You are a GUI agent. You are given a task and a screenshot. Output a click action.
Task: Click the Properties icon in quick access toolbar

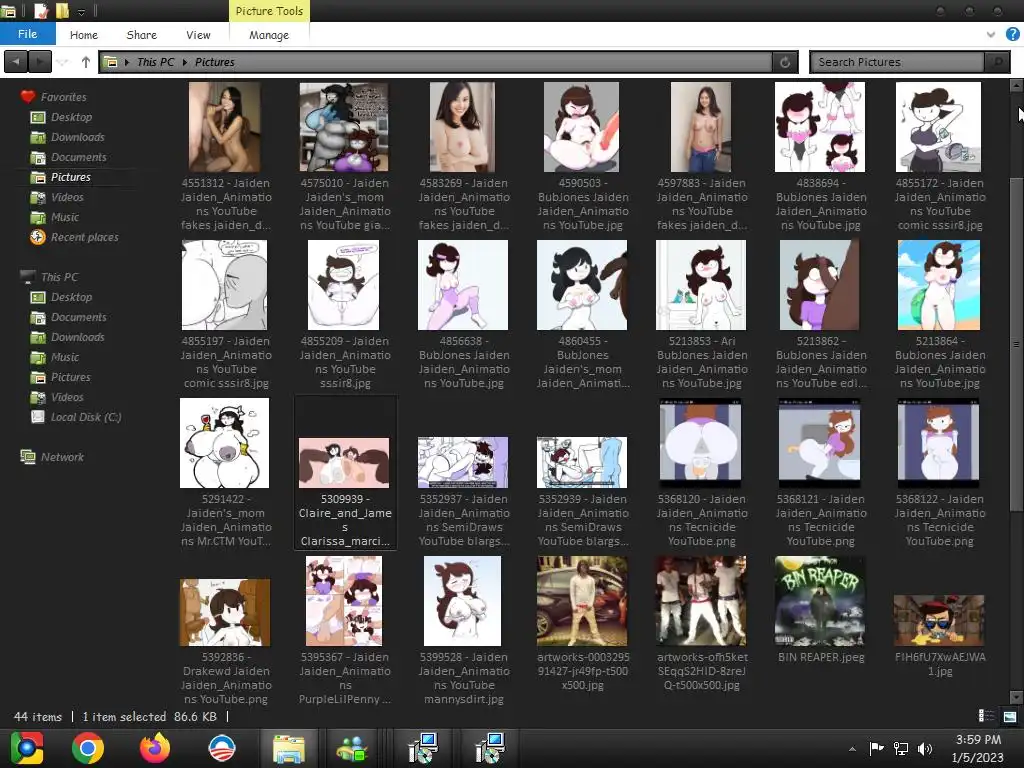pos(40,11)
